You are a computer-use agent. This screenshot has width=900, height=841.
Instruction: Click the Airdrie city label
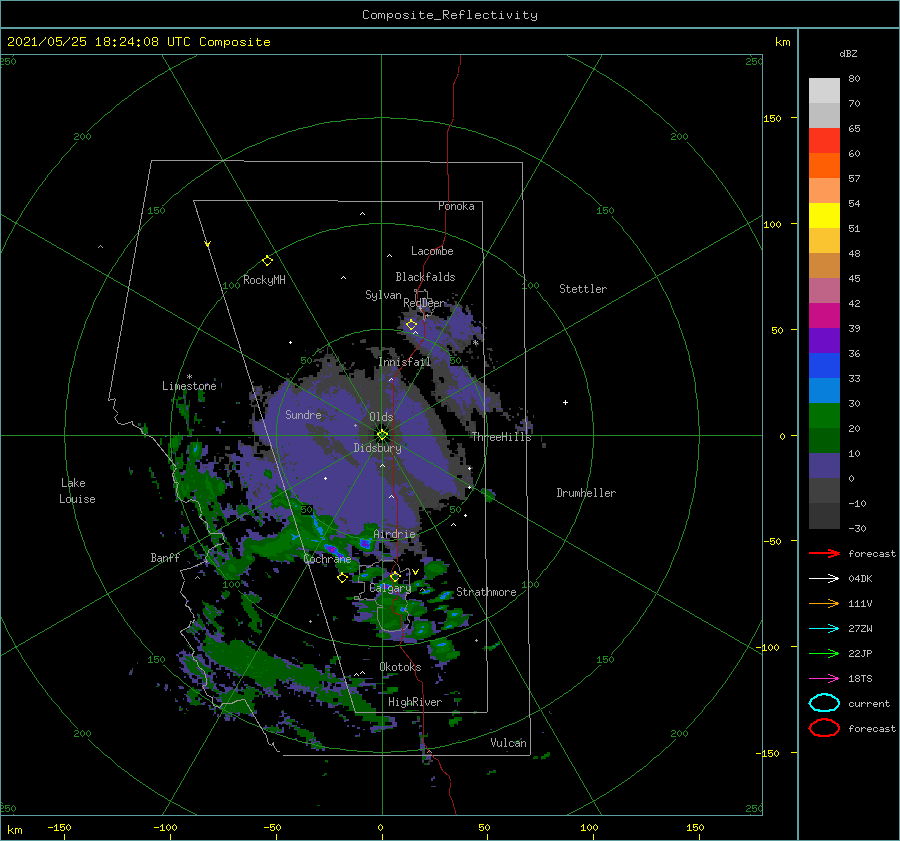pos(394,534)
